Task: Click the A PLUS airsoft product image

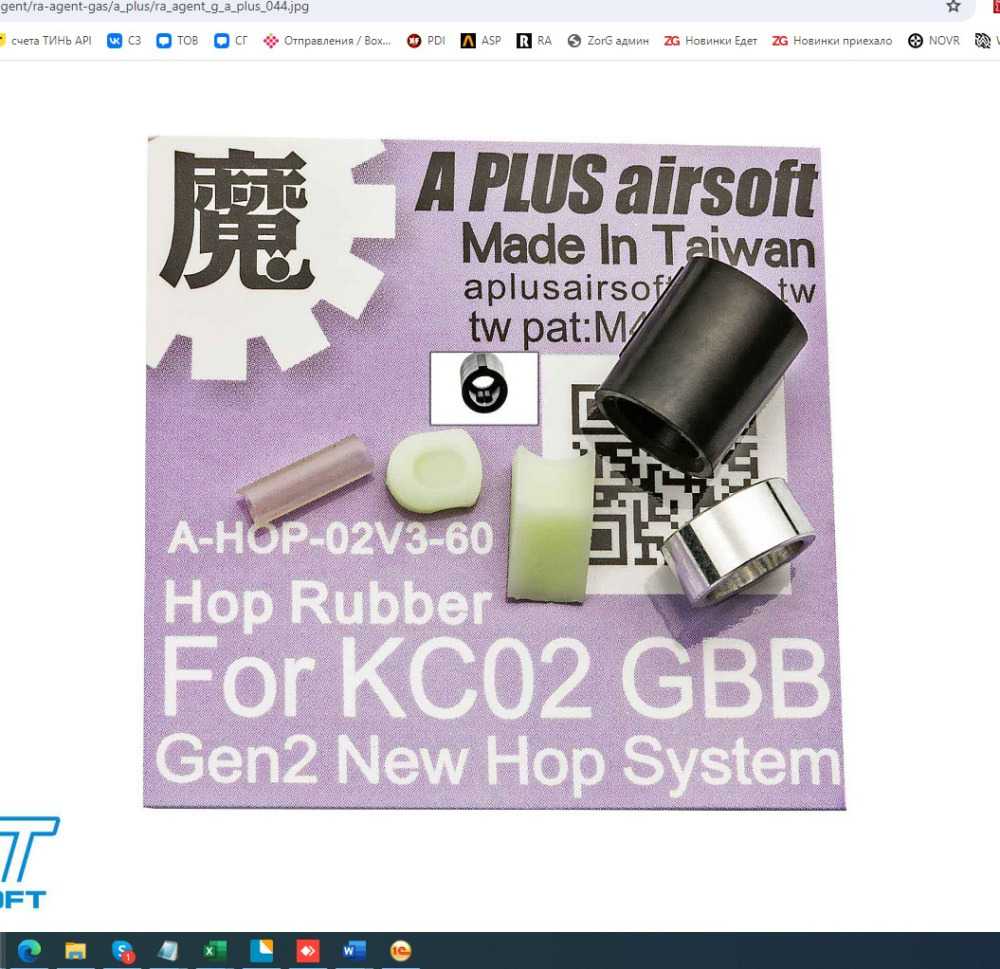Action: tap(495, 473)
